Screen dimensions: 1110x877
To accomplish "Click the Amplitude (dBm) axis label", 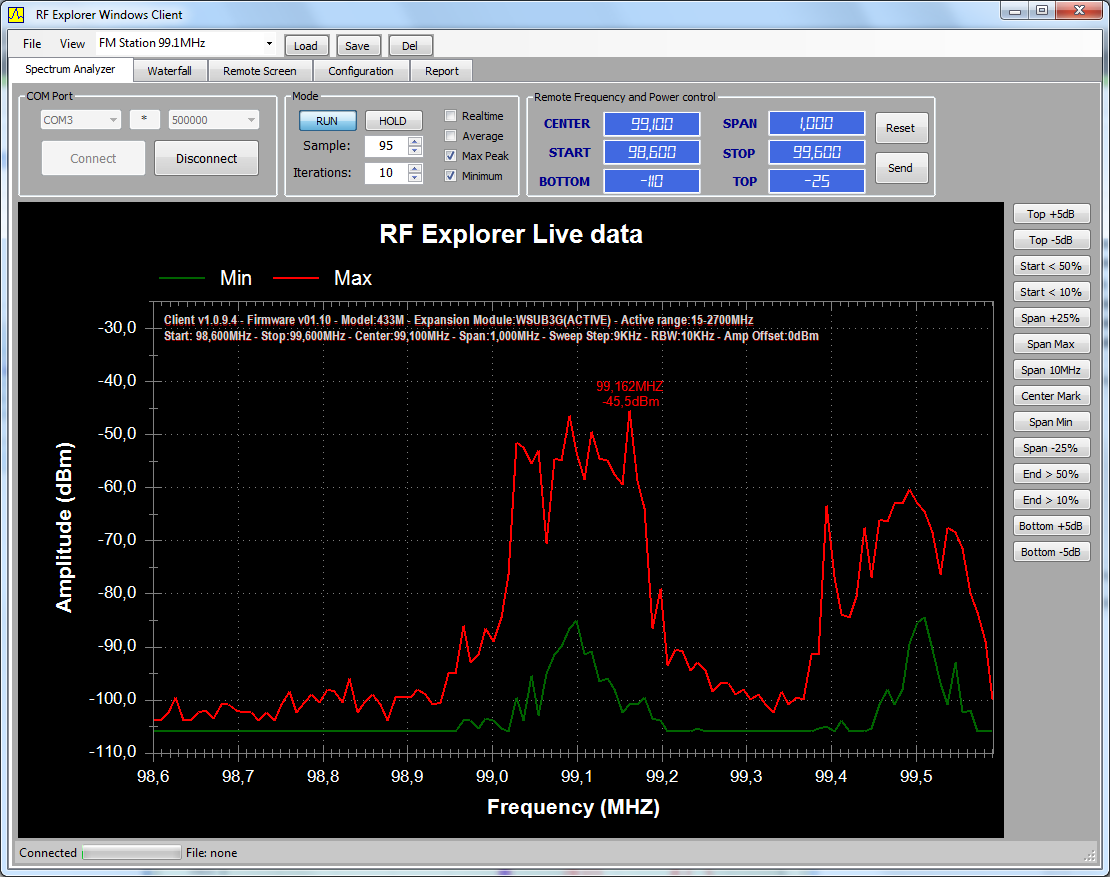I will [64, 527].
